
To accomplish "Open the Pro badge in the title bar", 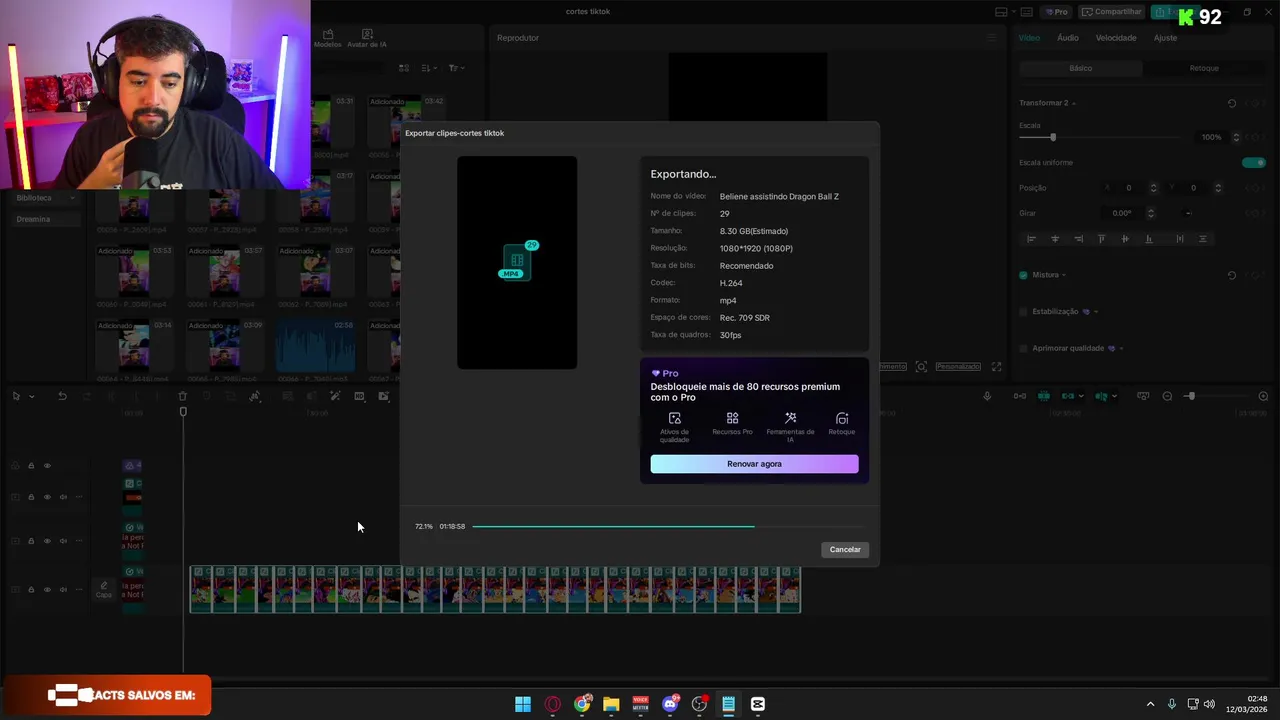I will tap(1056, 12).
